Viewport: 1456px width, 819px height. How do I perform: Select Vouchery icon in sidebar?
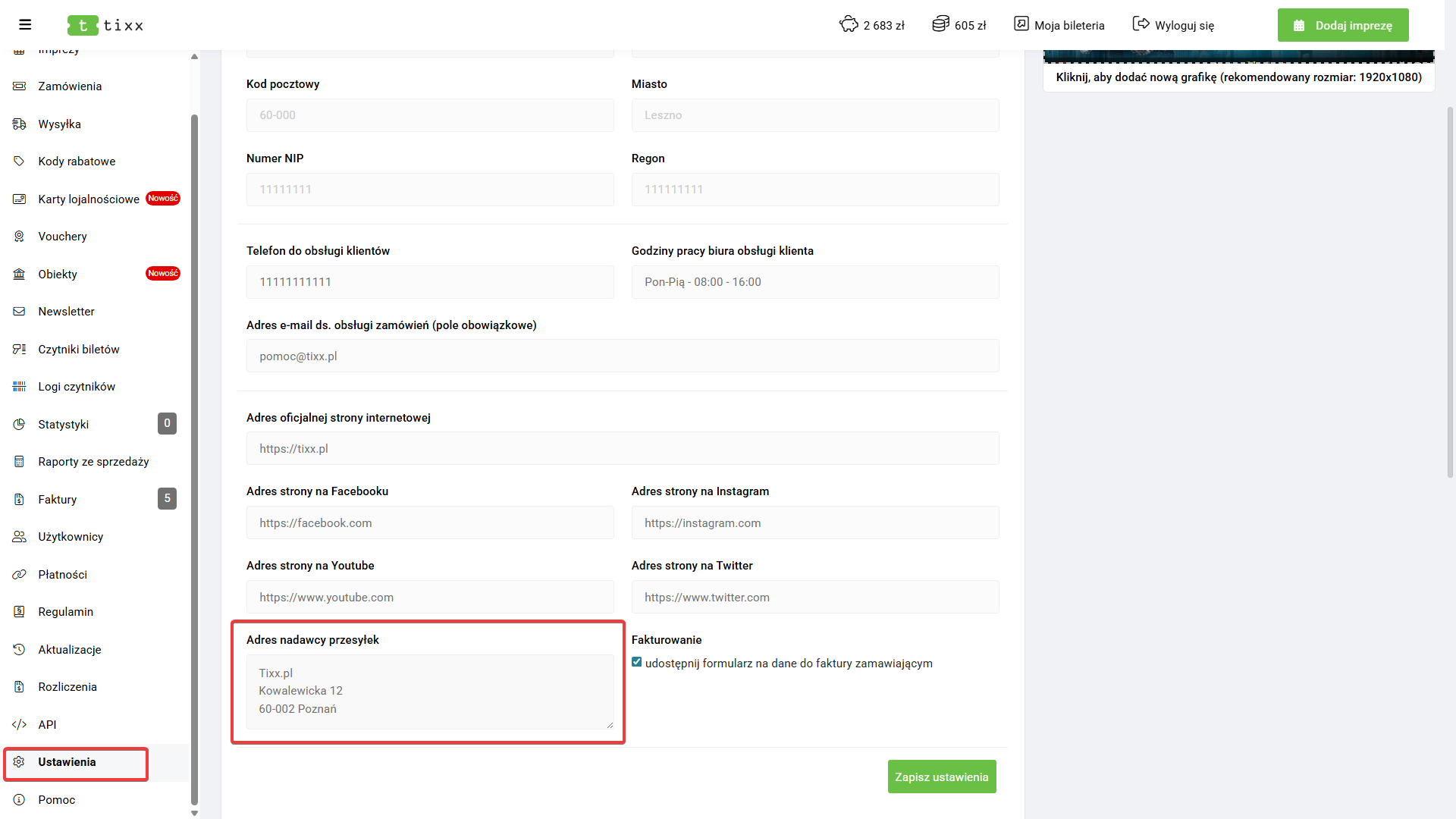point(20,237)
